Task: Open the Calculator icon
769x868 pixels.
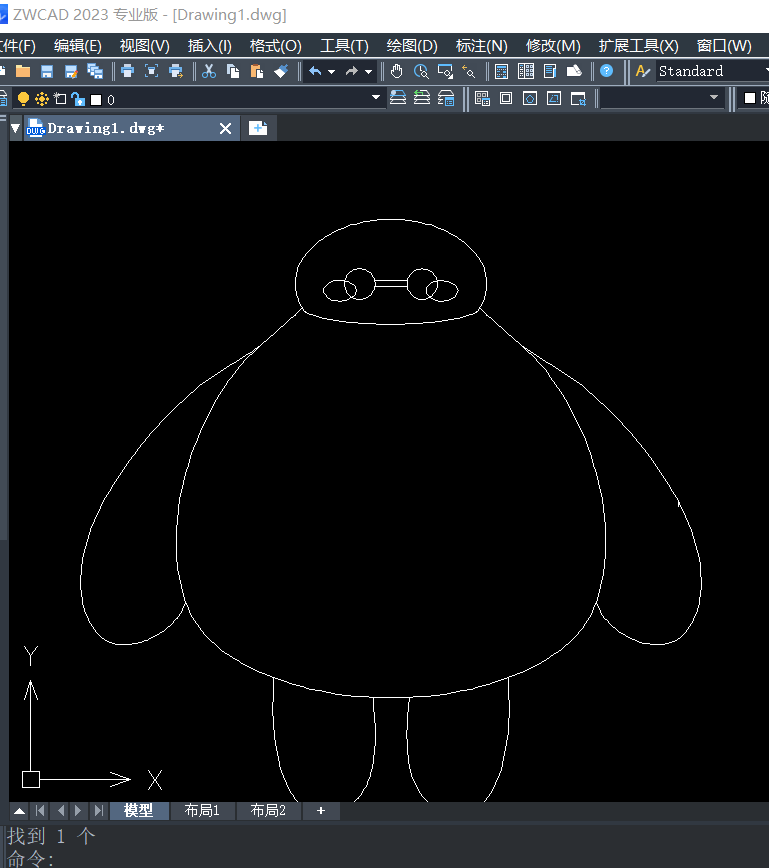Action: [502, 71]
